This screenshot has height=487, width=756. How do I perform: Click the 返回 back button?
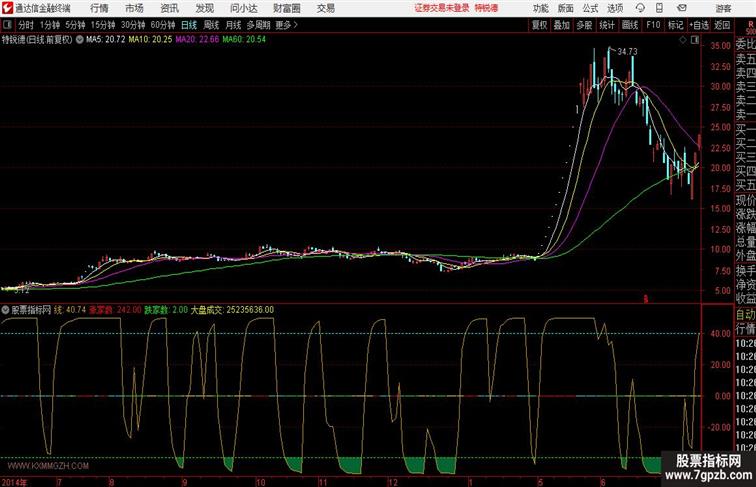point(722,25)
